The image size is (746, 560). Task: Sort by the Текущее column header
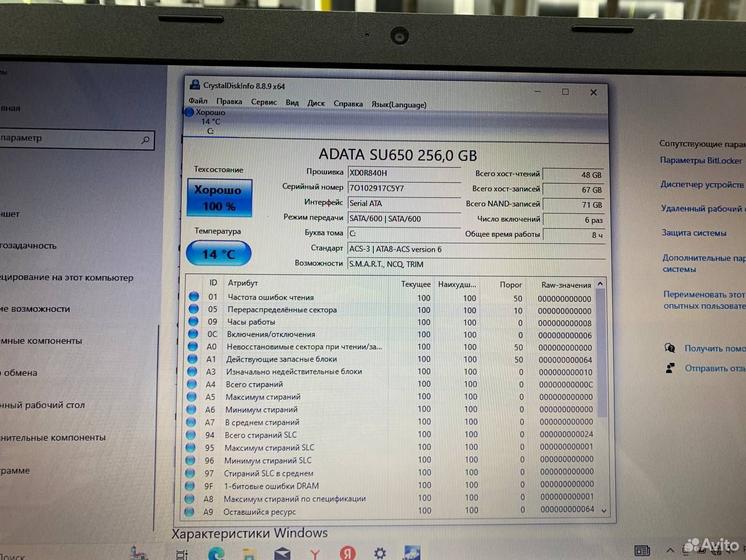pos(415,284)
